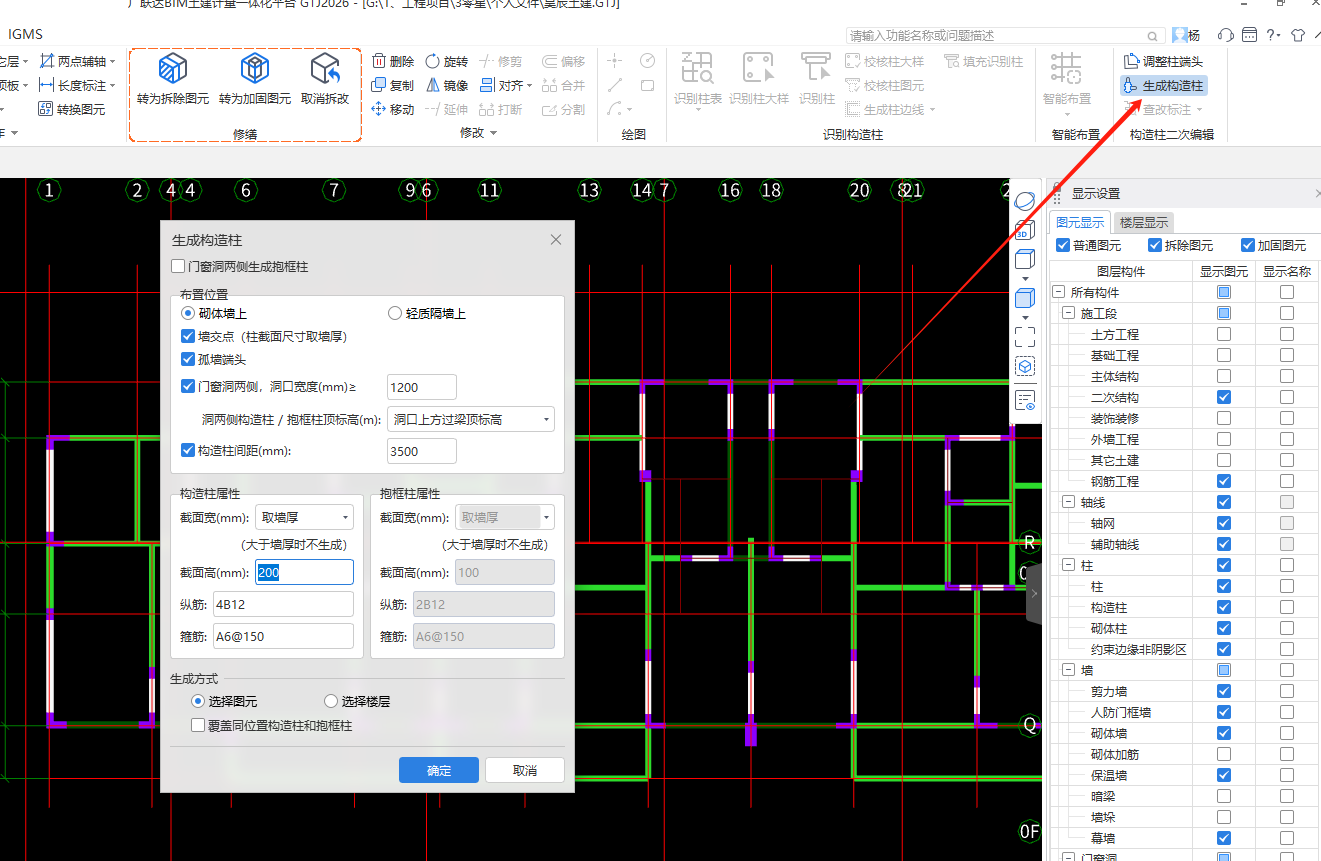
Task: Open 洞口上方过梁顶标高 dropdown
Action: [x=471, y=419]
